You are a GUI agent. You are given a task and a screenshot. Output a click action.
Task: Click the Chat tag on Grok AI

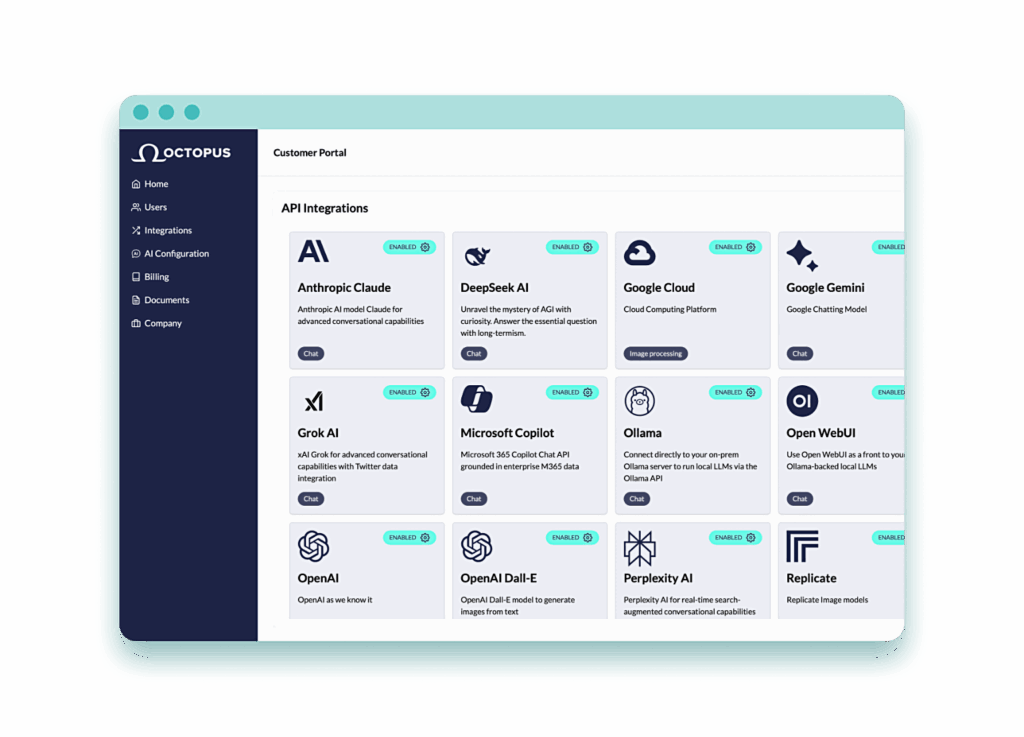[x=311, y=499]
